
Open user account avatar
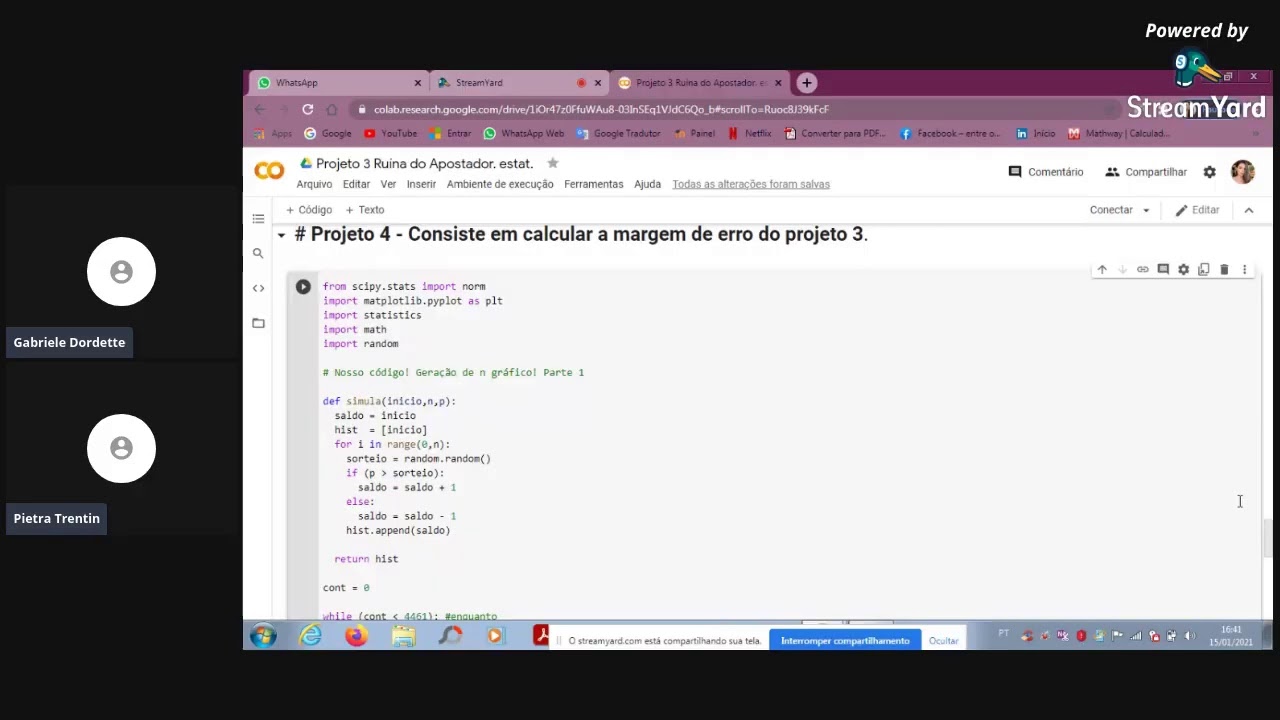pos(1242,172)
